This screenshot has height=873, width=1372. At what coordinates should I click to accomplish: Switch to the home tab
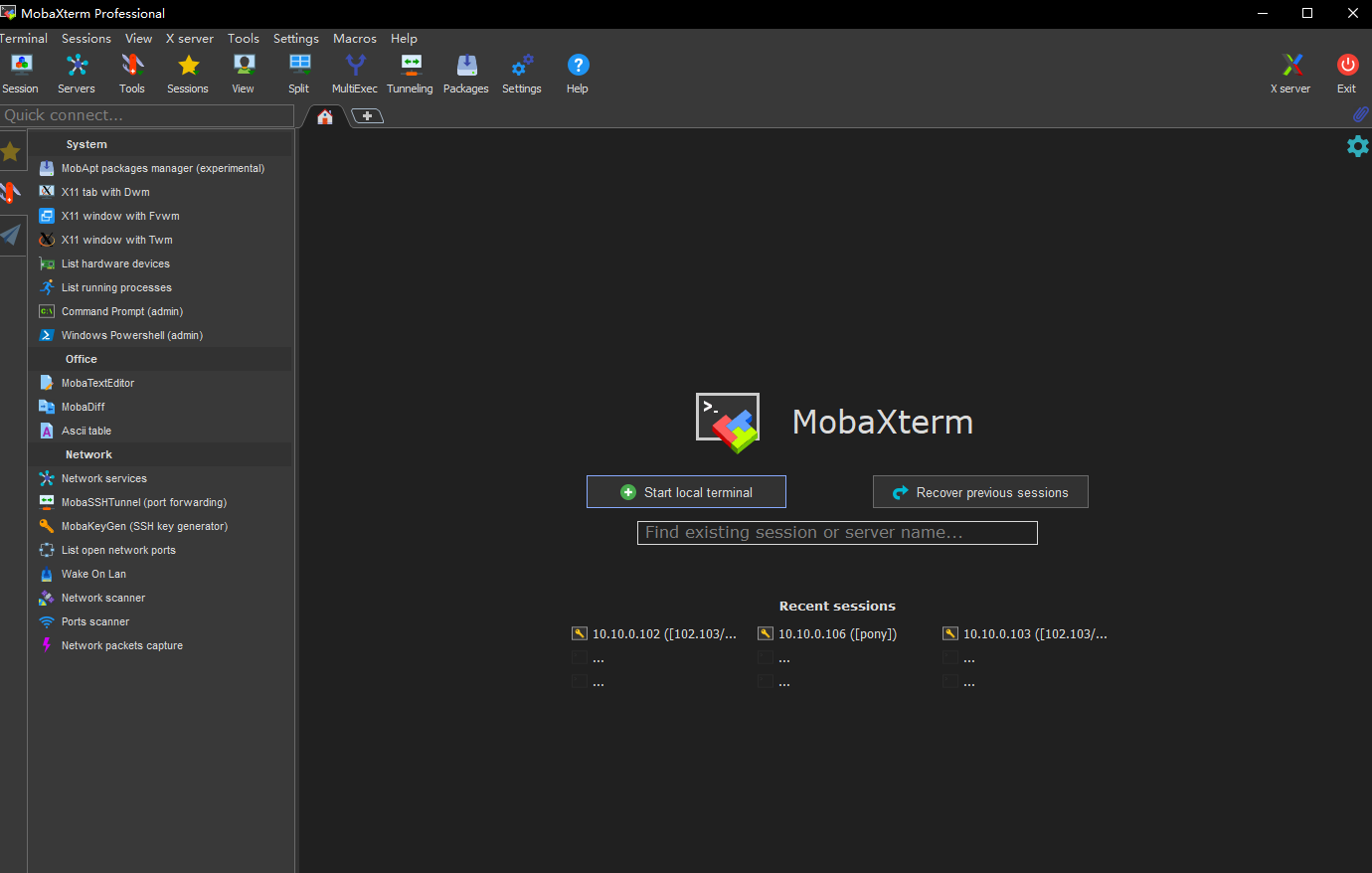(325, 117)
